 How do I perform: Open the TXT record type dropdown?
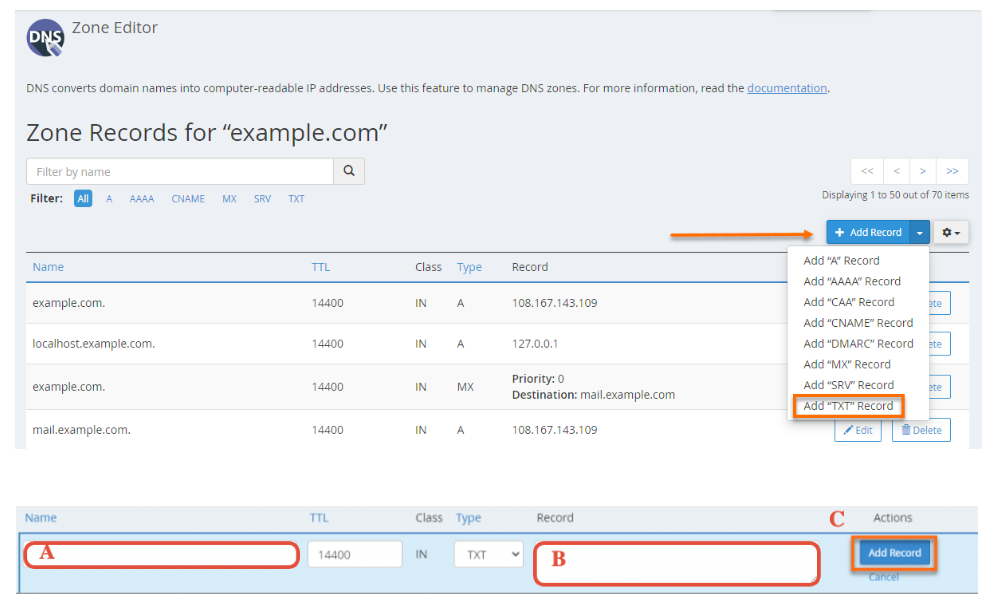[488, 554]
